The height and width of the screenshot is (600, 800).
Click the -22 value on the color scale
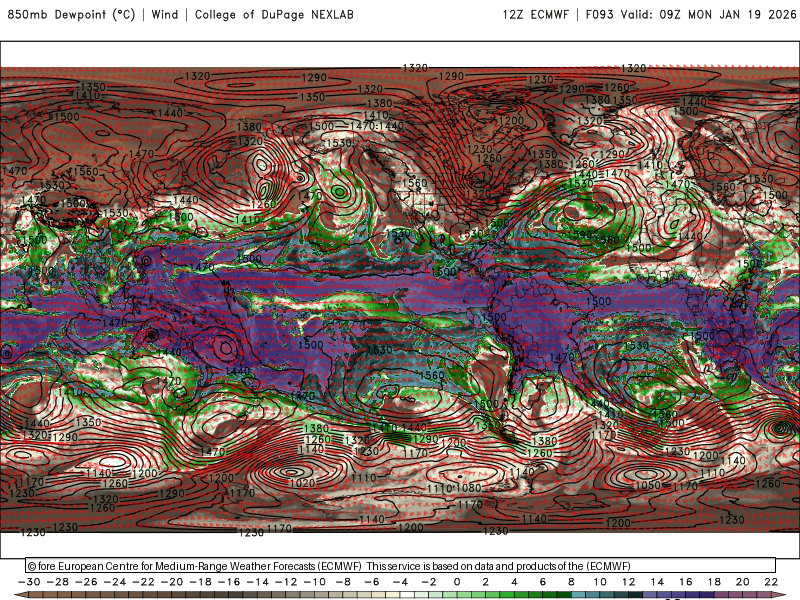click(x=144, y=582)
